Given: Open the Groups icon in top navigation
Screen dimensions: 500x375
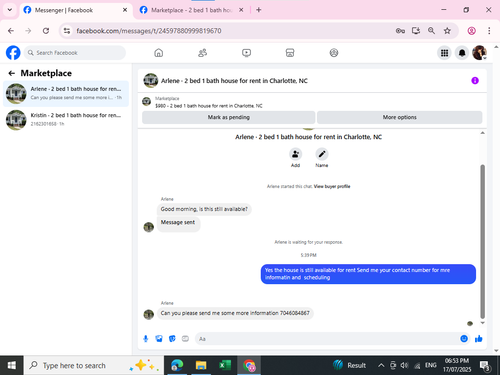Looking at the screenshot, I should 334,53.
